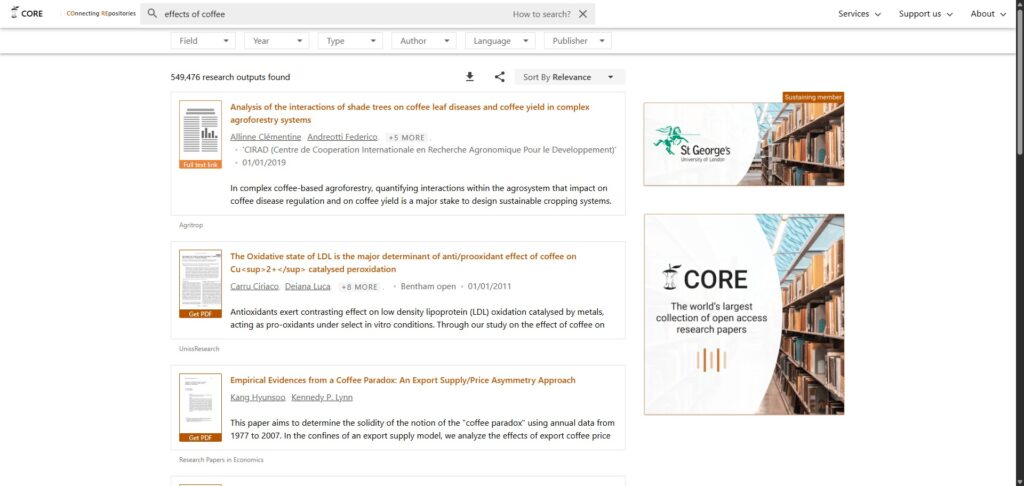
Task: Click the How to search? link
Action: click(x=541, y=14)
